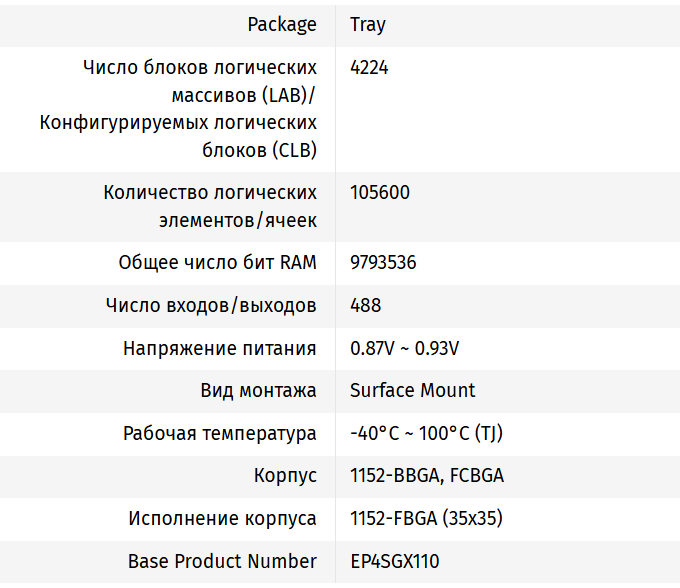This screenshot has height=588, width=680.
Task: Click the "Общее число бит RAM" label
Action: (217, 263)
